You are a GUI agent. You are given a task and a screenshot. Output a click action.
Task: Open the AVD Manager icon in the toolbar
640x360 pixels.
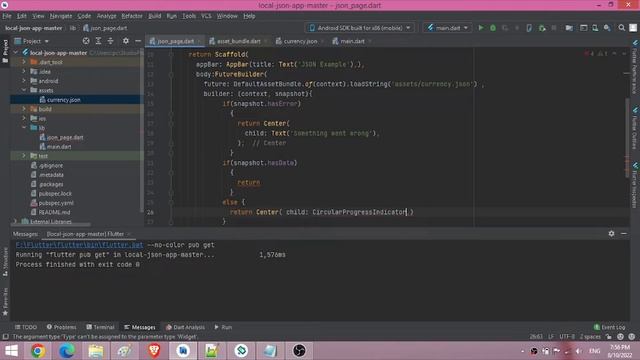[x=595, y=28]
